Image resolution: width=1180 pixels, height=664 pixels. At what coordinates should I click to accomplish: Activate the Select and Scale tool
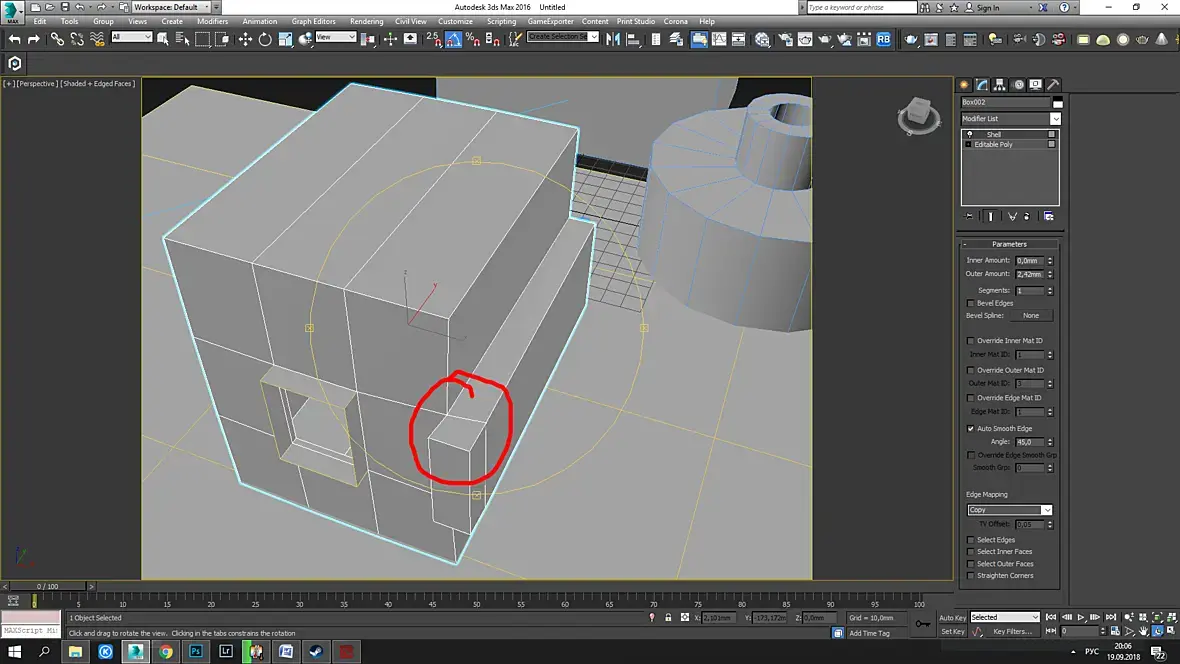click(285, 39)
